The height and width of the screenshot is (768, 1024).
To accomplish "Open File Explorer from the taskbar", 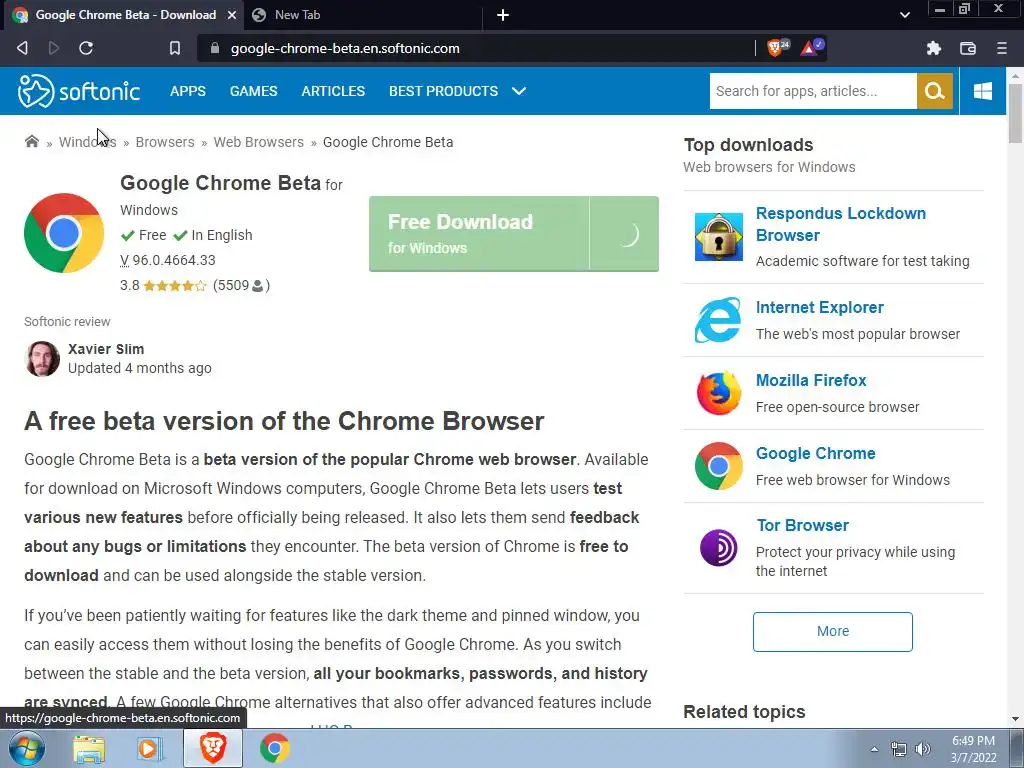I will [89, 748].
